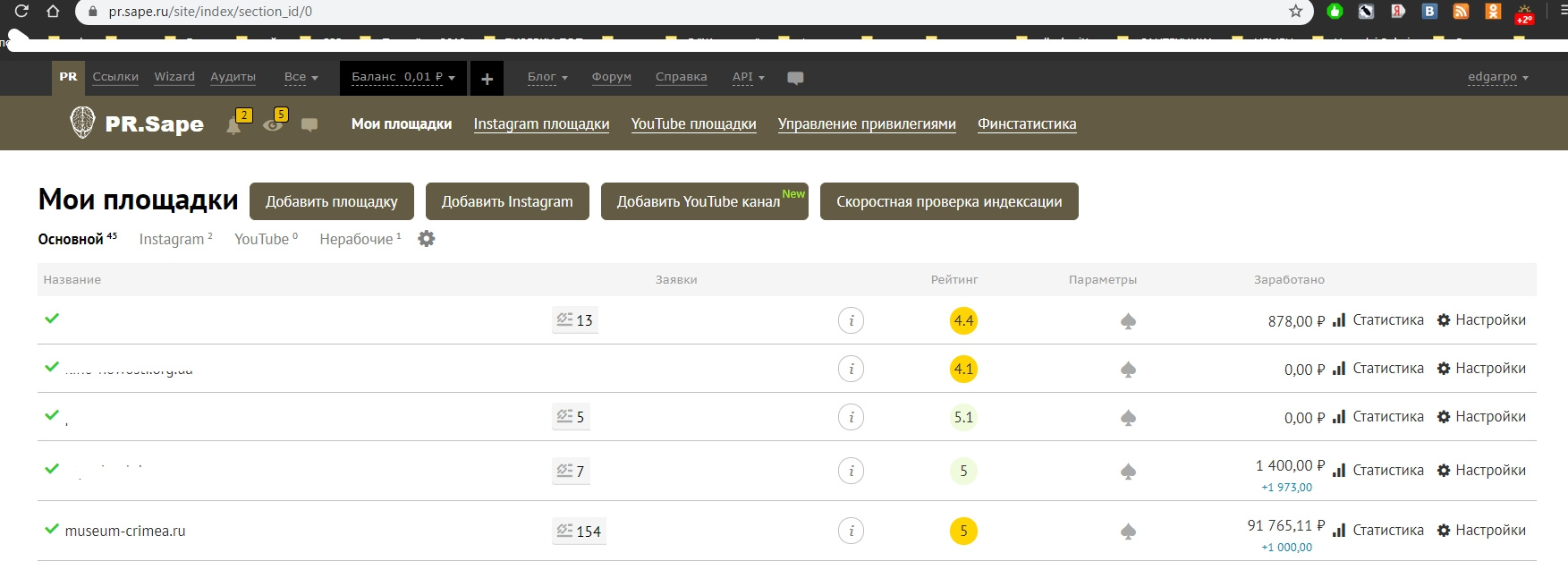
Task: Click Скоростная проверка индексации button
Action: 949,201
